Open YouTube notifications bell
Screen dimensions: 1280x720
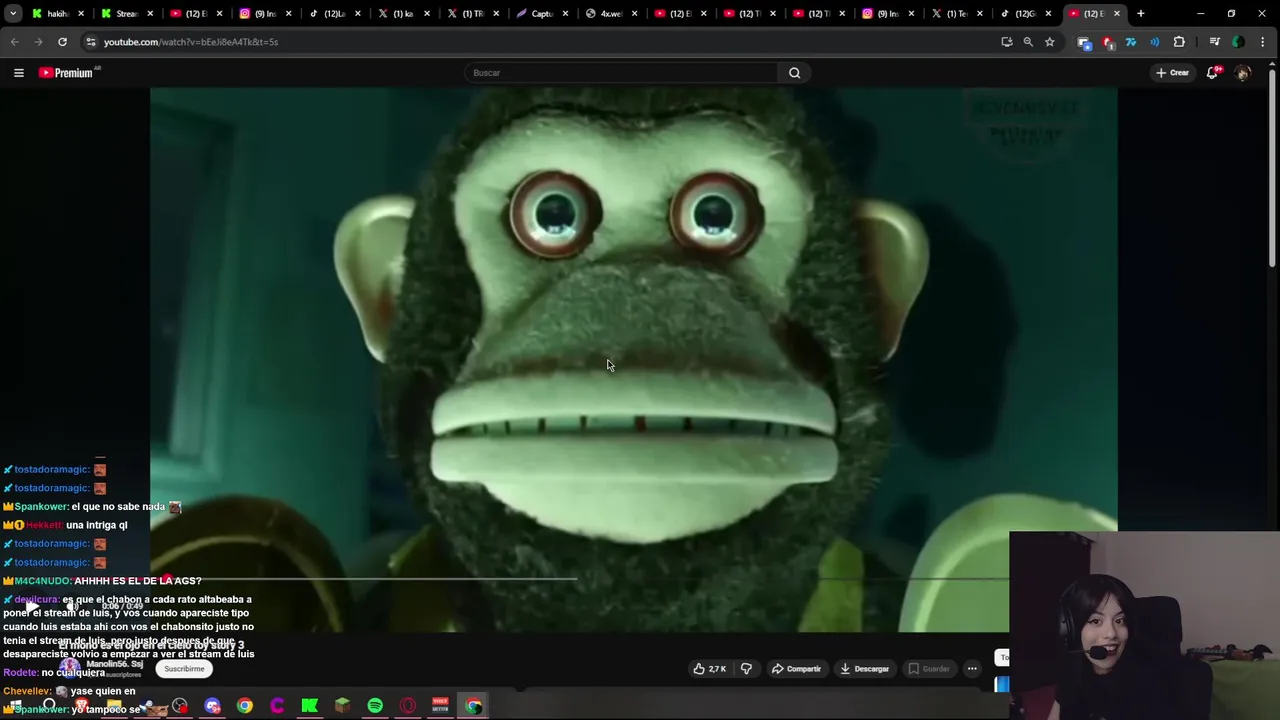[1212, 72]
